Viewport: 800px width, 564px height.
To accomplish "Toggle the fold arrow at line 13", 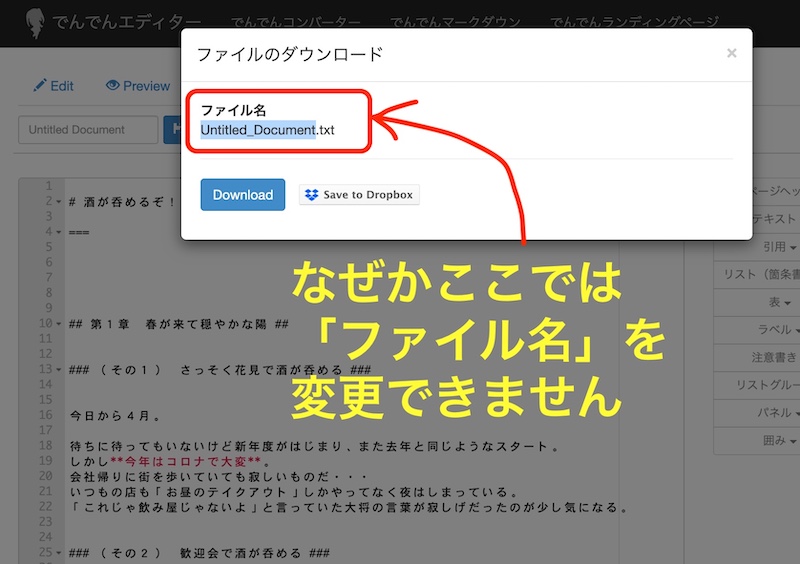I will (x=60, y=370).
